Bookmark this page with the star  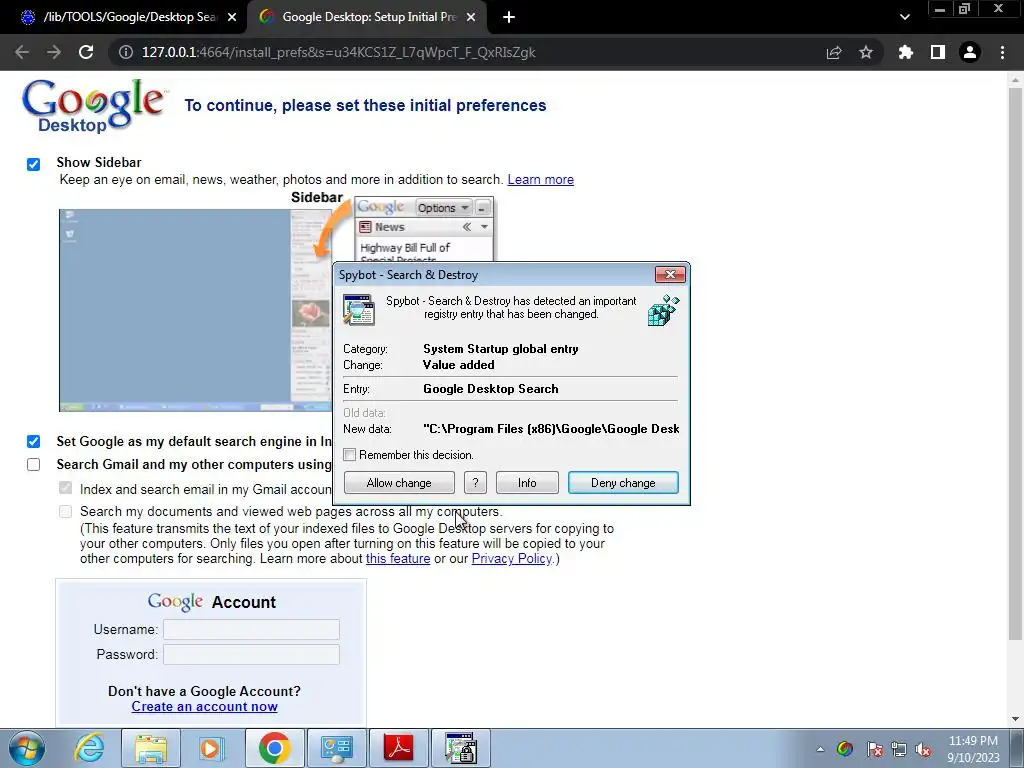tap(866, 52)
